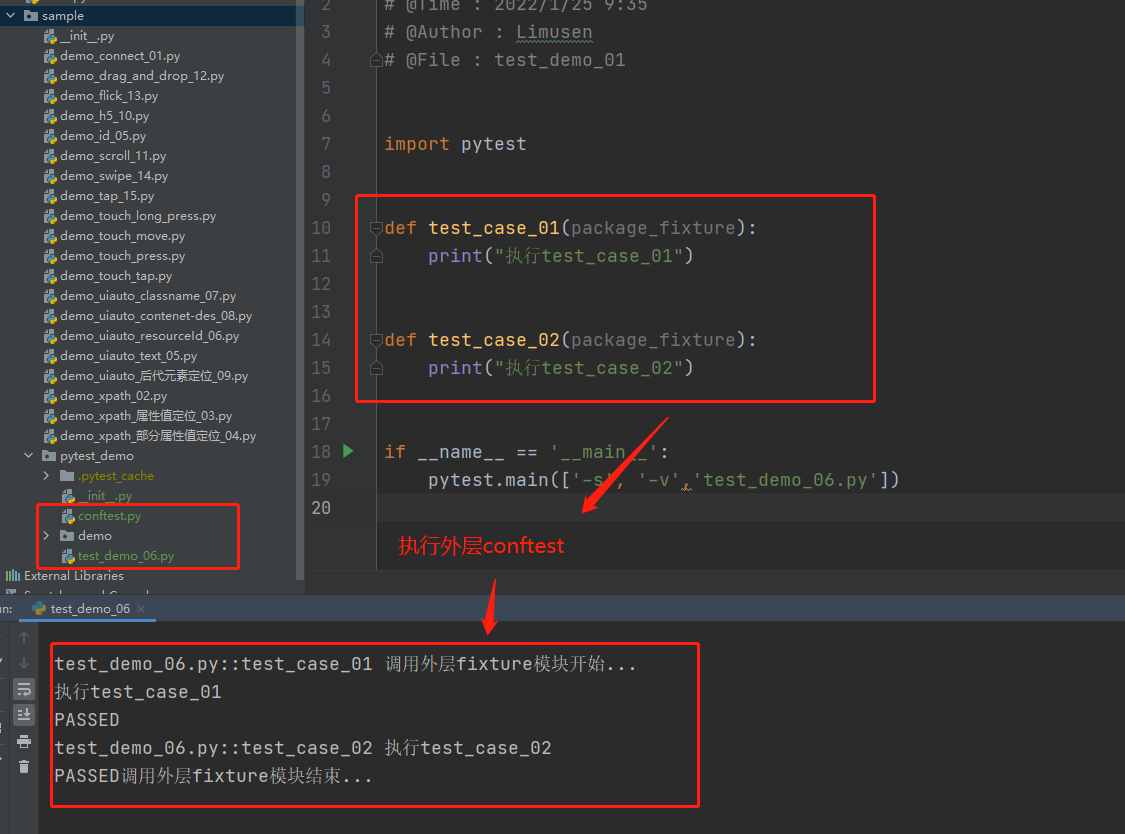Fold the header comment block on line 4

click(376, 60)
